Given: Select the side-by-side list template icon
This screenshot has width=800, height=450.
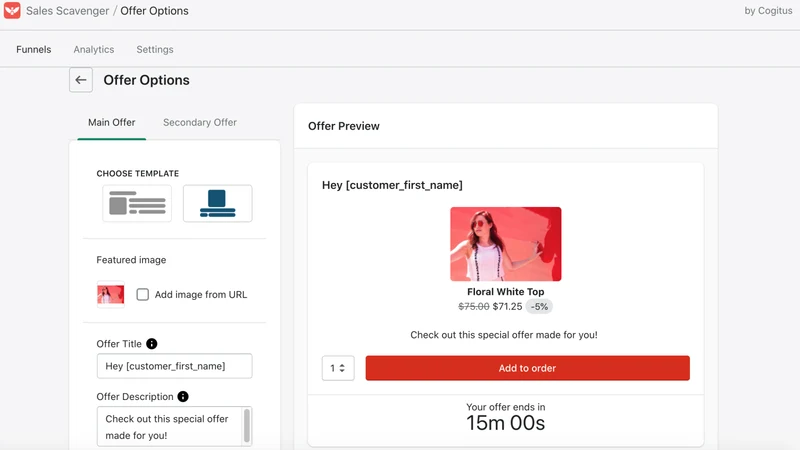Looking at the screenshot, I should pyautogui.click(x=137, y=203).
